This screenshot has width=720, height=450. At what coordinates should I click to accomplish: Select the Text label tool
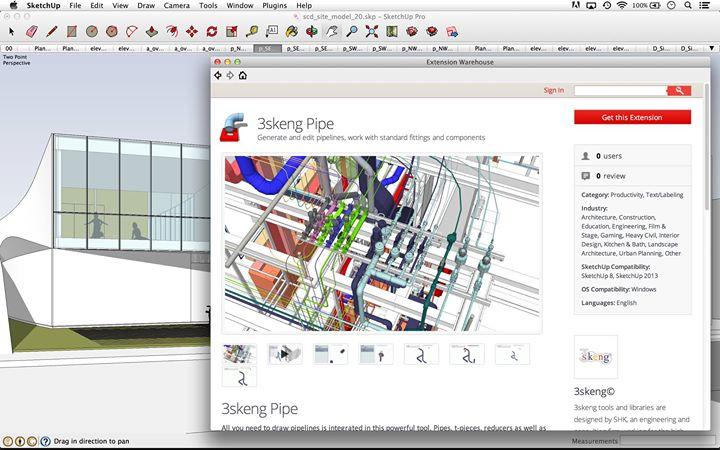tap(272, 32)
